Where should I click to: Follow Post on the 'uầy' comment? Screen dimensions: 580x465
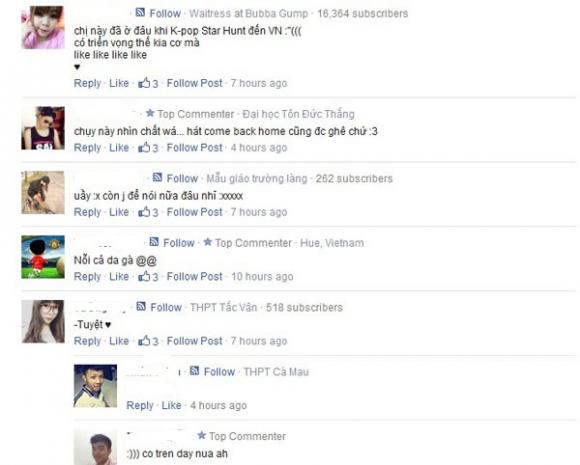pos(195,212)
